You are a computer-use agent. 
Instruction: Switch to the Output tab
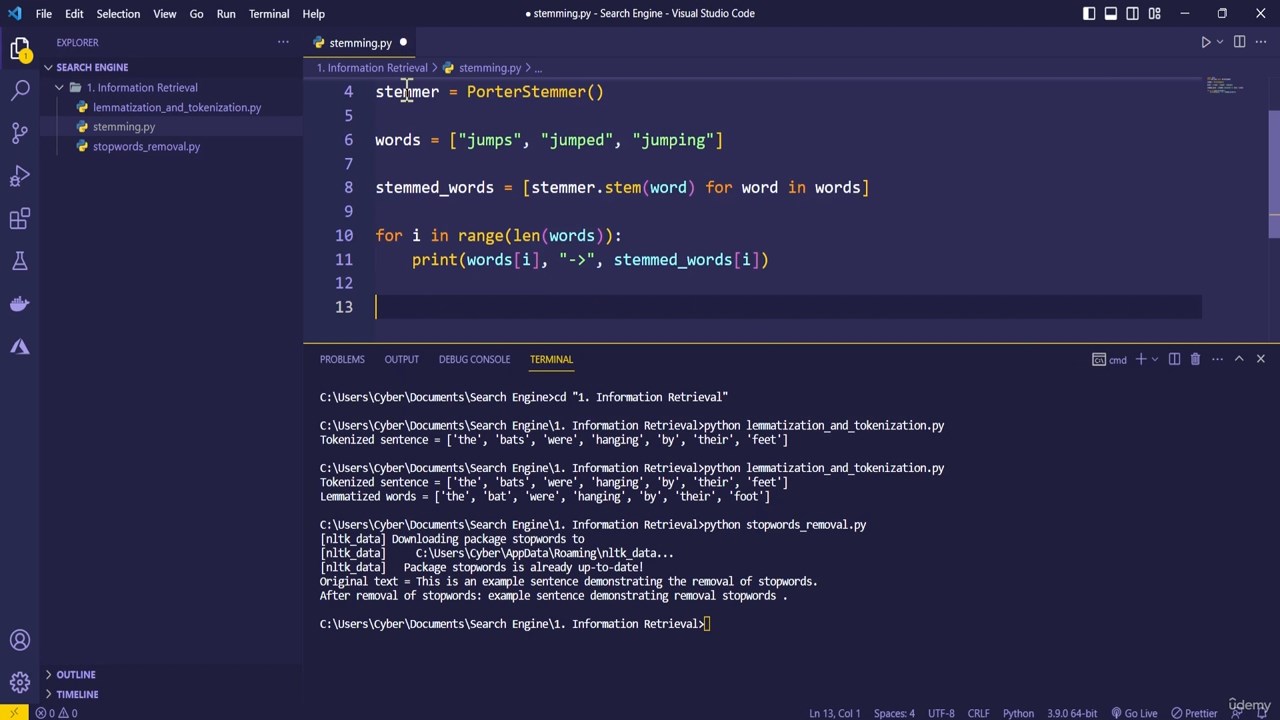click(401, 359)
